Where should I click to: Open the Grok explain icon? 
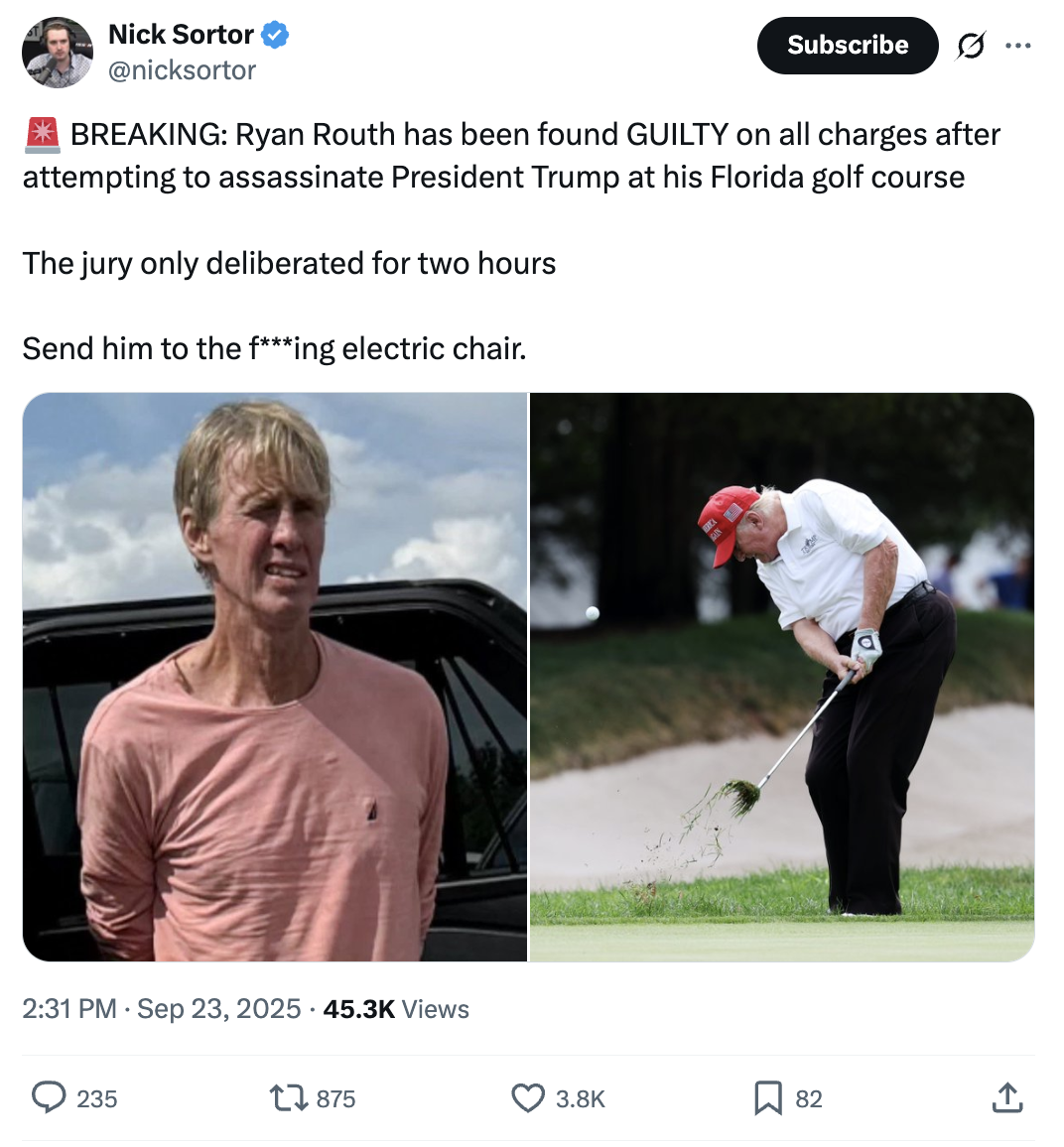[x=971, y=46]
